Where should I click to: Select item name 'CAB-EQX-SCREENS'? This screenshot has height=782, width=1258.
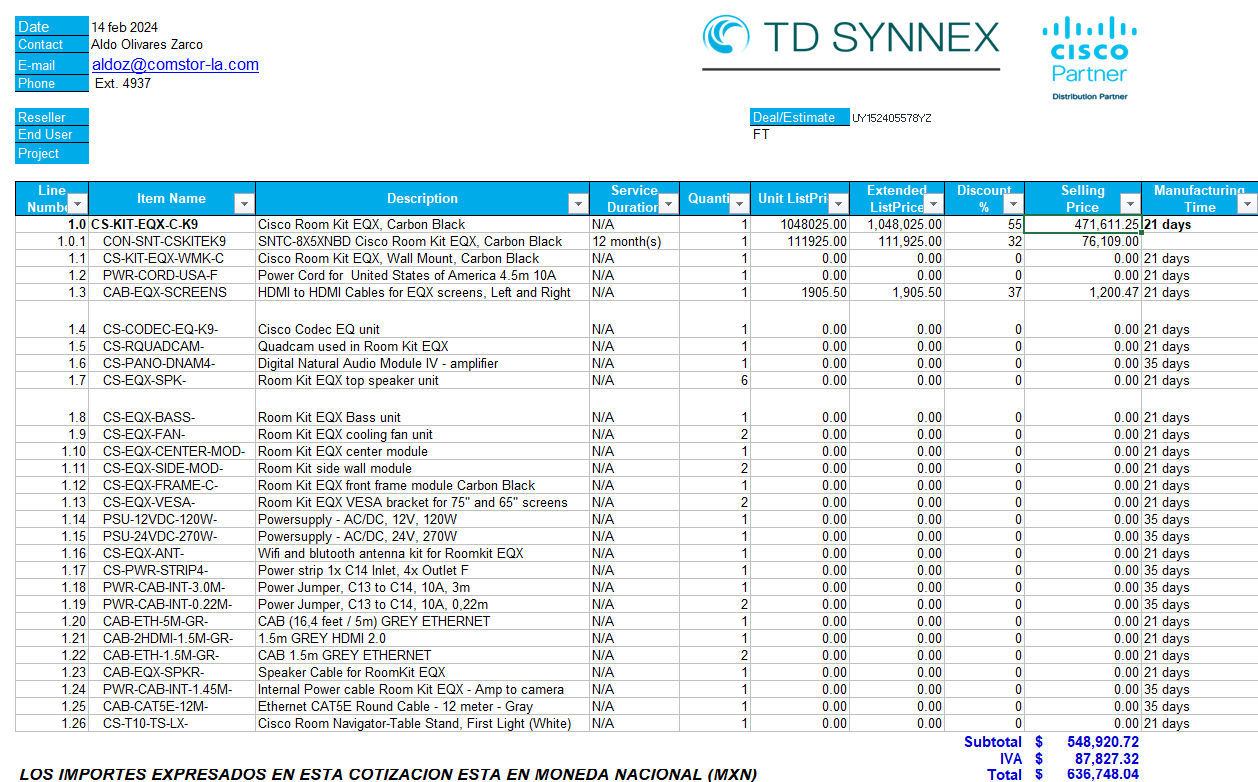(165, 293)
